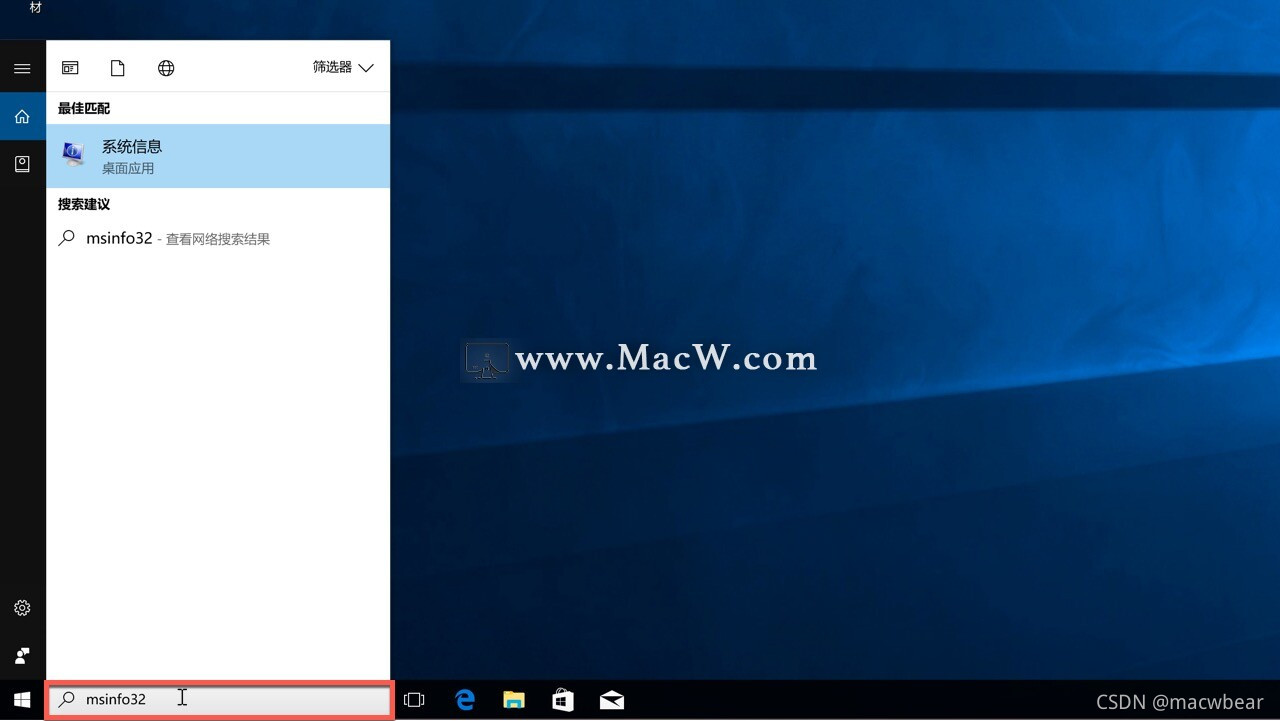Open File Explorer from the taskbar
1280x721 pixels.
pyautogui.click(x=514, y=700)
